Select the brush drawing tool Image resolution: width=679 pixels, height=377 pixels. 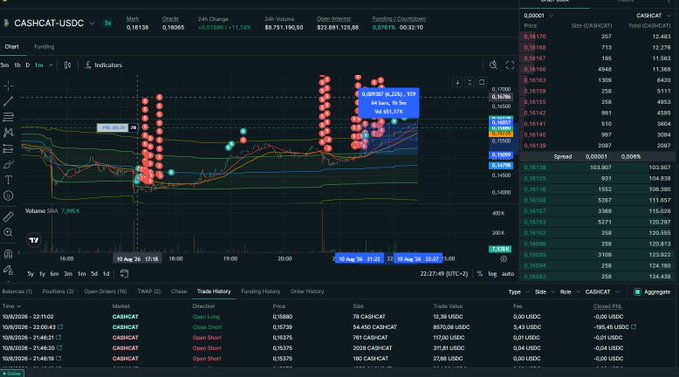pos(8,164)
